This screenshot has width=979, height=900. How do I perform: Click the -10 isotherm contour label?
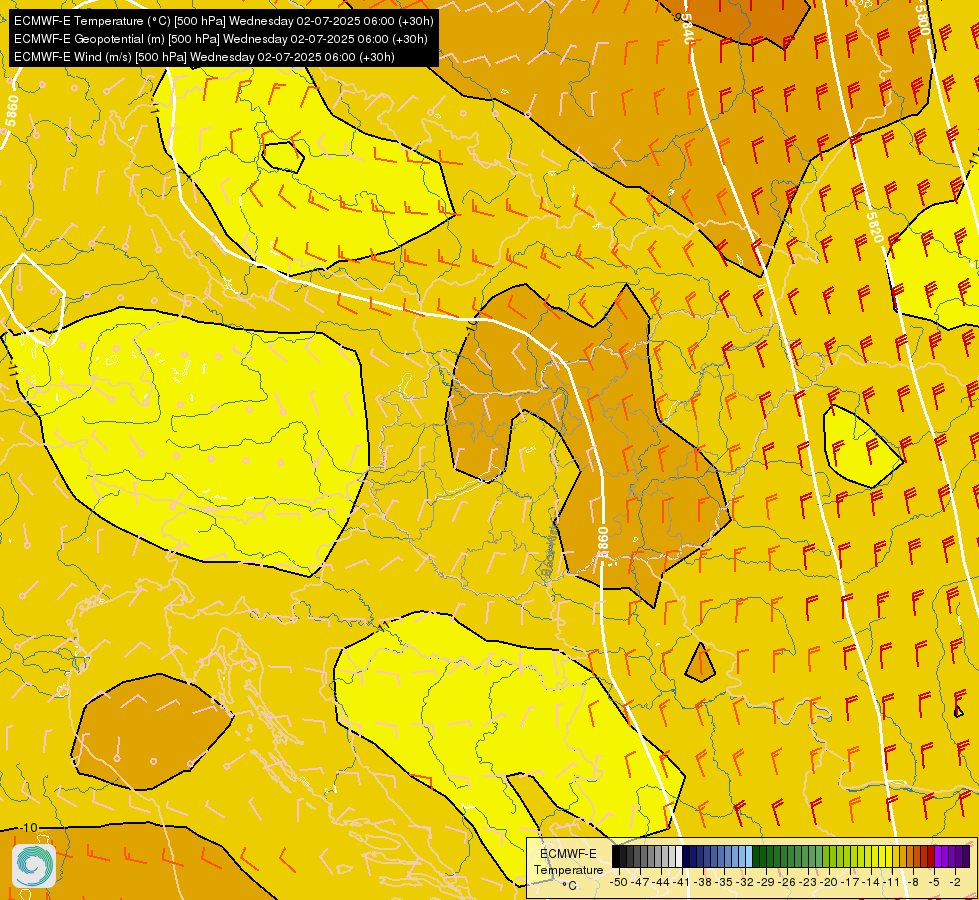click(x=29, y=828)
